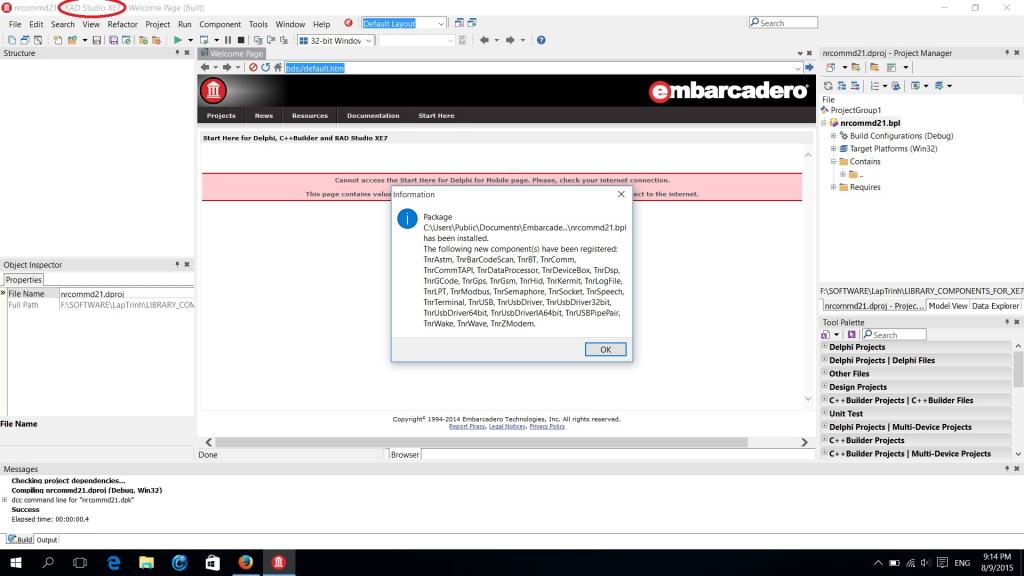1024x576 pixels.
Task: Click Expand All icon in Project Manager
Action: [842, 86]
